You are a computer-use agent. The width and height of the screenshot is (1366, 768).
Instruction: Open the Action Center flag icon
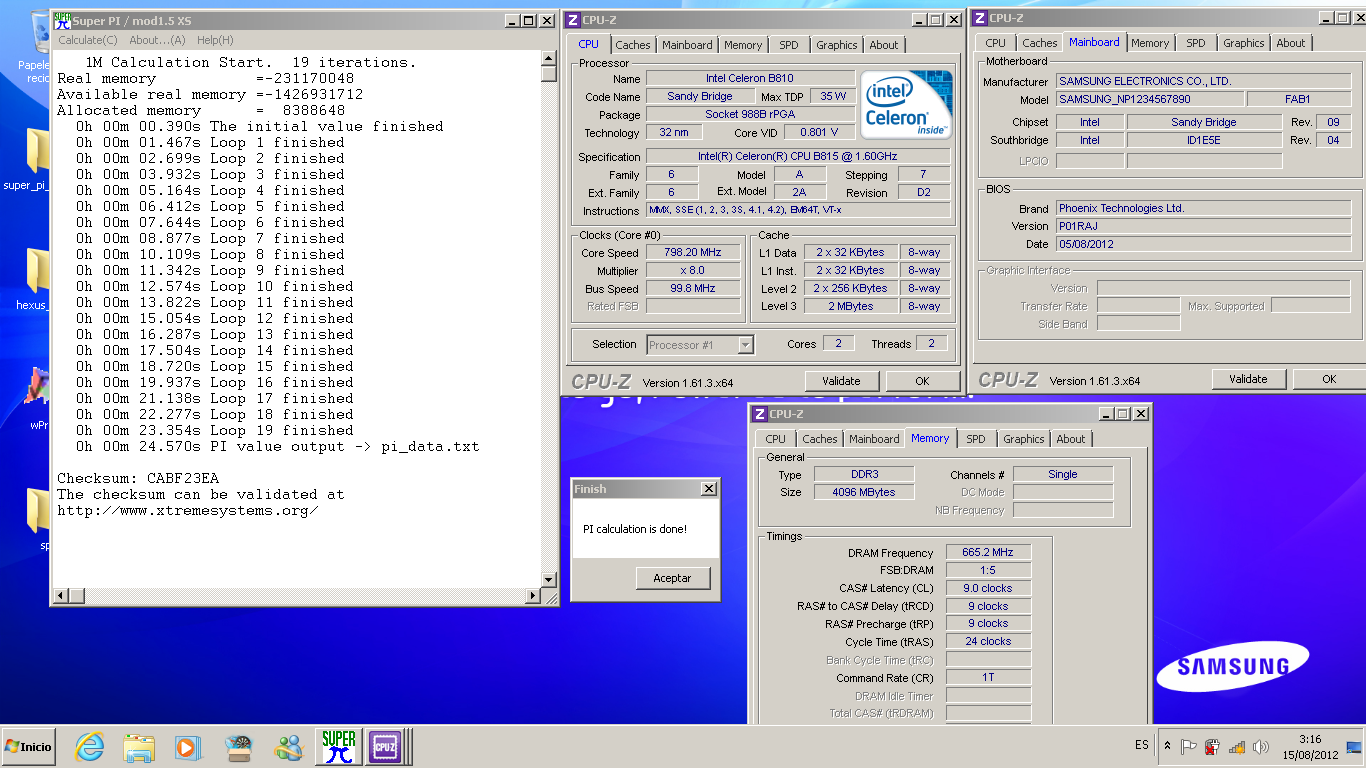tap(1189, 746)
